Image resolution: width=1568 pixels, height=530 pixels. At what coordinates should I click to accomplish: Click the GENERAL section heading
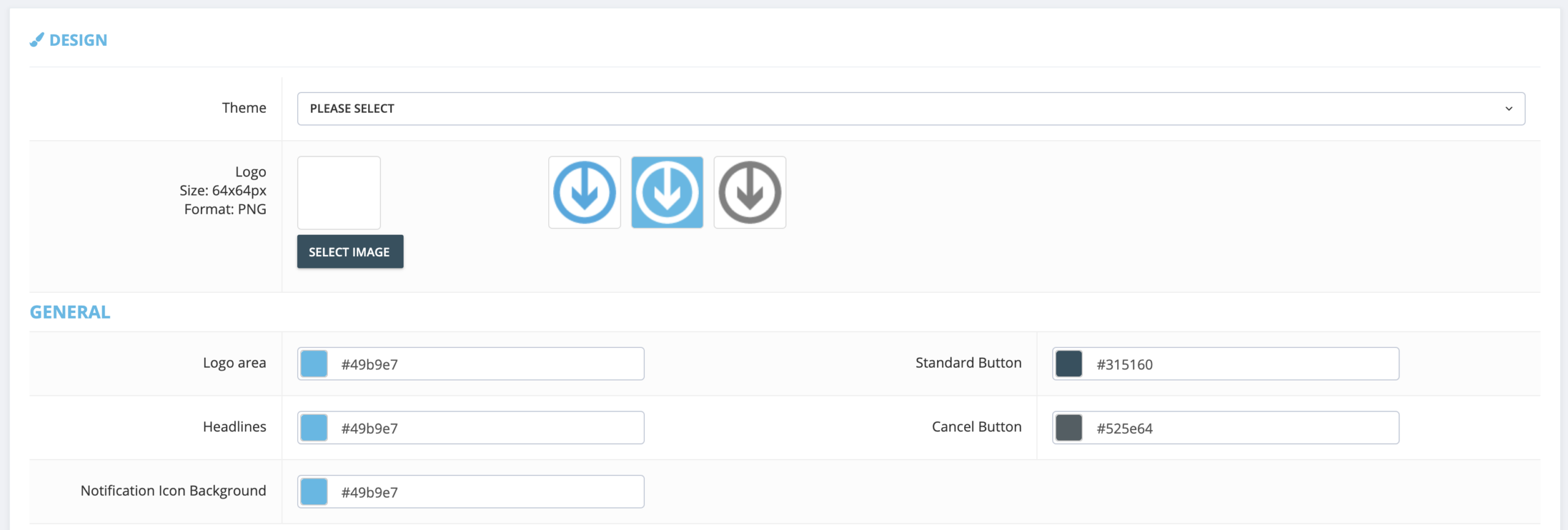pos(70,312)
